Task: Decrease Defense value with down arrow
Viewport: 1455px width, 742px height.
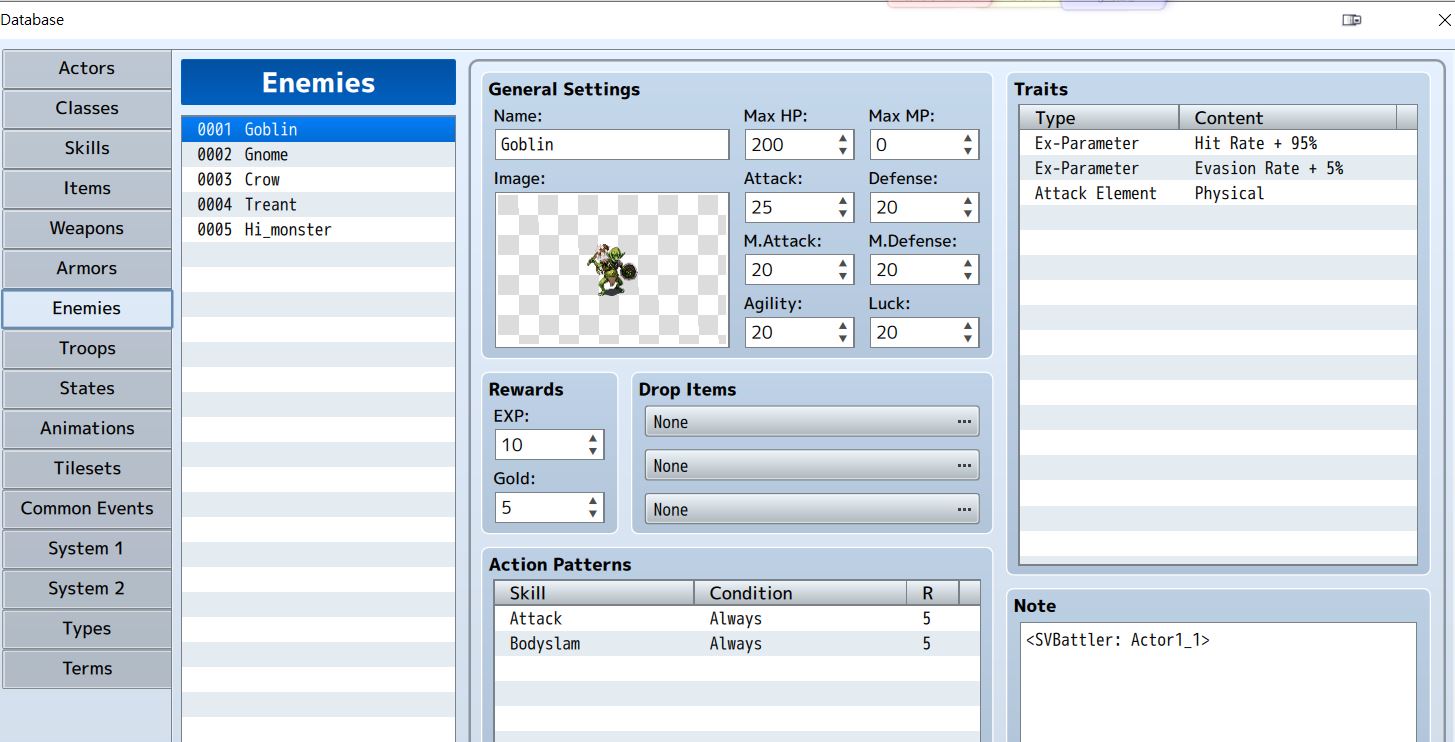Action: [968, 214]
